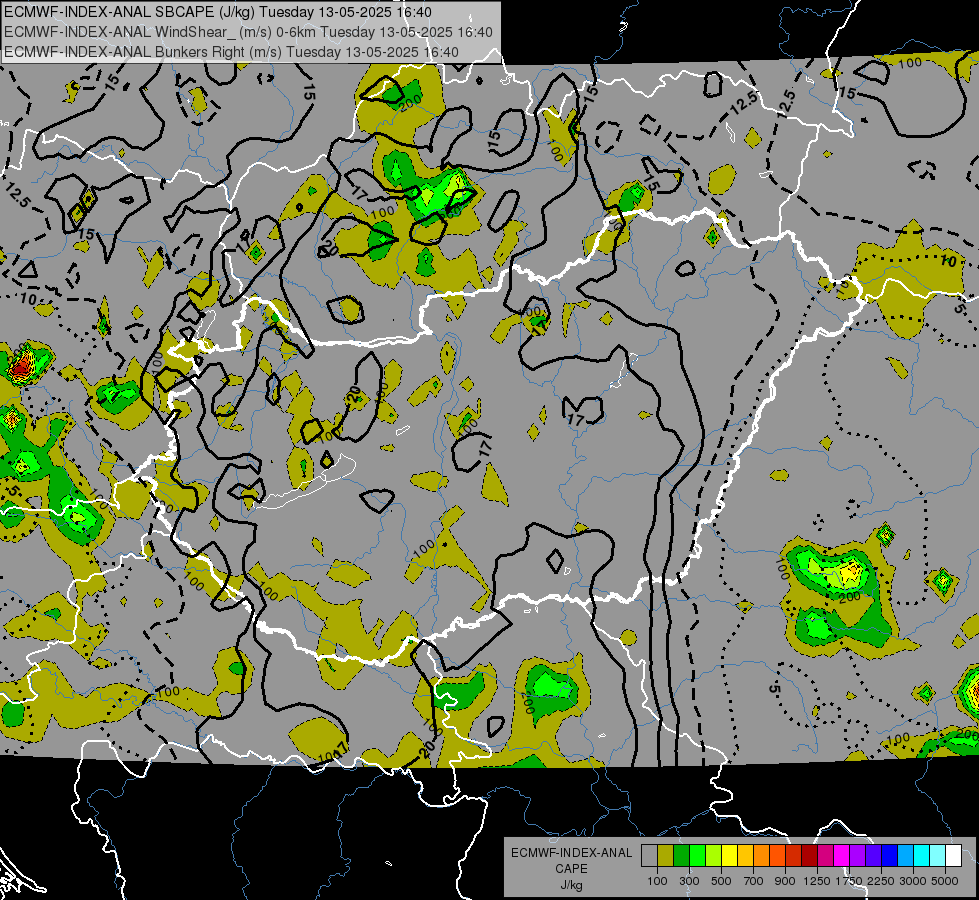Click the white above-5000 legend swatch

(954, 855)
